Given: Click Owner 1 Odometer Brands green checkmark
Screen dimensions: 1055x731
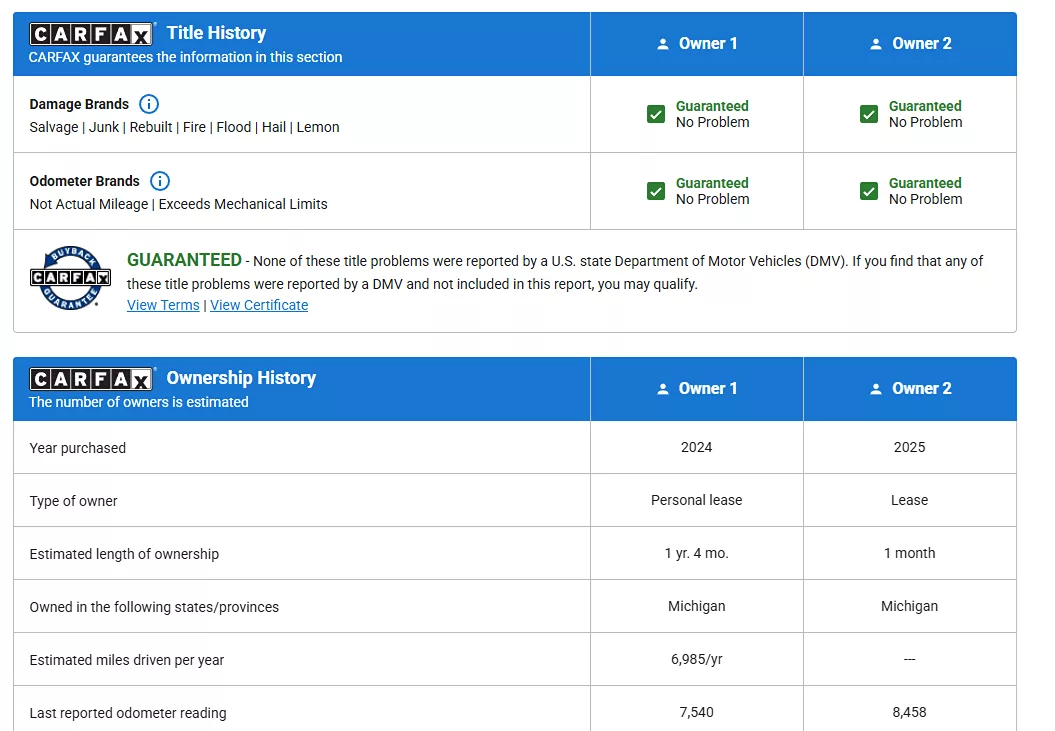Looking at the screenshot, I should click(656, 191).
